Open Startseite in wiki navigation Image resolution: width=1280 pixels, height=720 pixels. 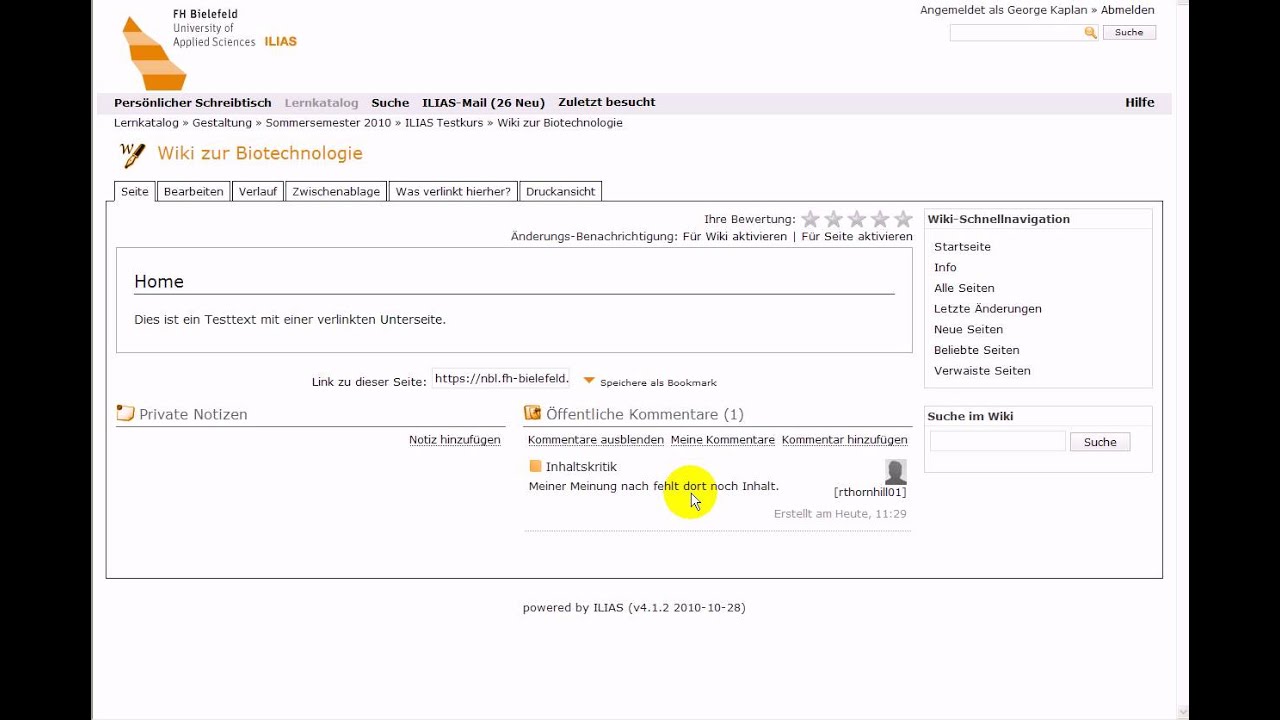pyautogui.click(x=962, y=247)
